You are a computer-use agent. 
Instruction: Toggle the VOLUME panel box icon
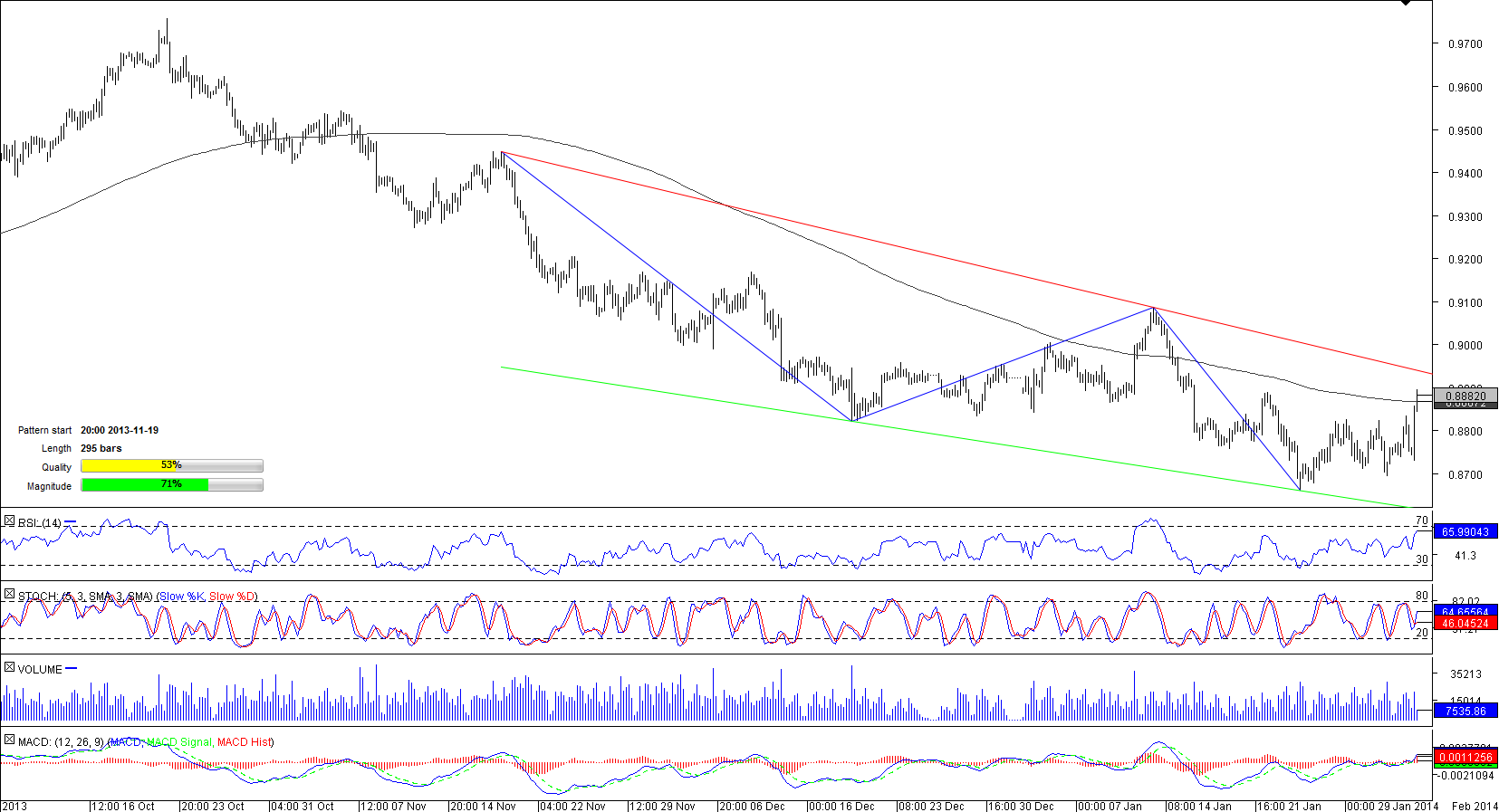pyautogui.click(x=9, y=668)
